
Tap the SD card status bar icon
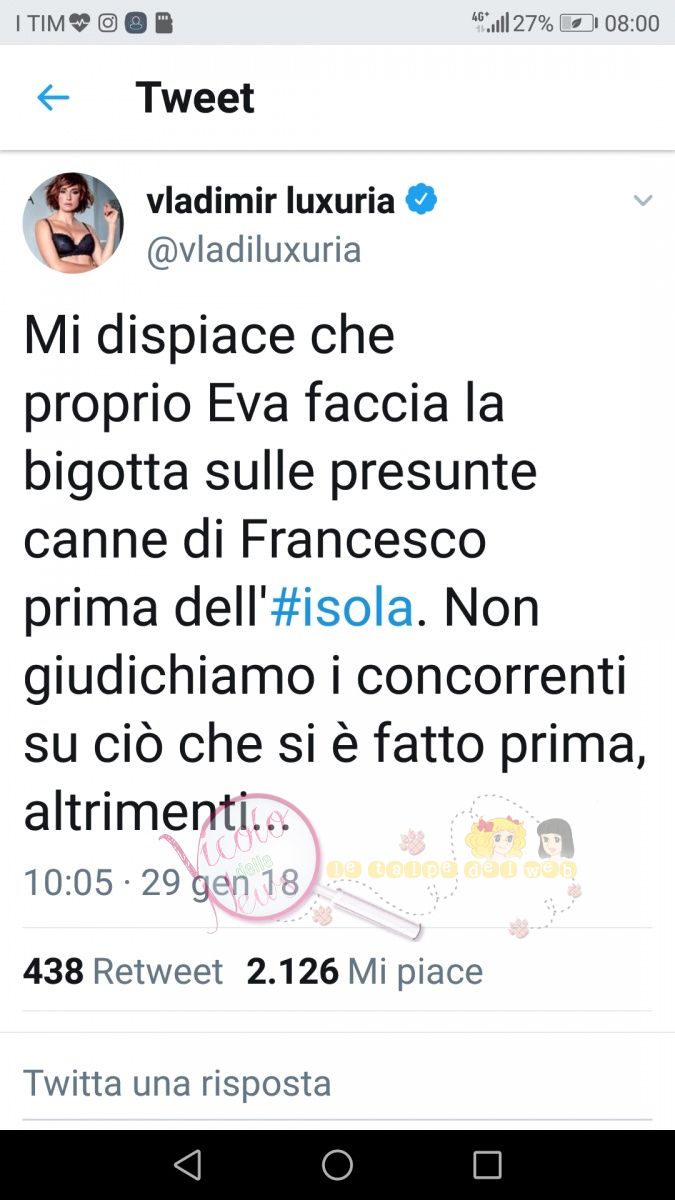pyautogui.click(x=164, y=23)
